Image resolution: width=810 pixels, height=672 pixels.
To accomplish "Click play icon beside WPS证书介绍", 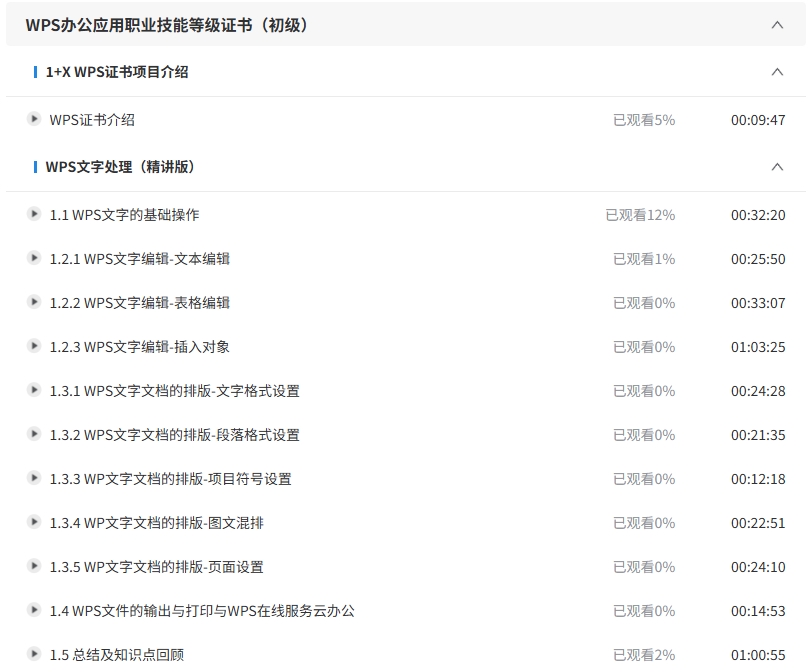I will (34, 119).
